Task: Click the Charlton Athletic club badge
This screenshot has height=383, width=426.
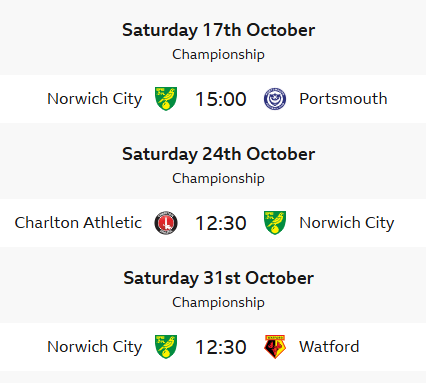Action: 166,223
